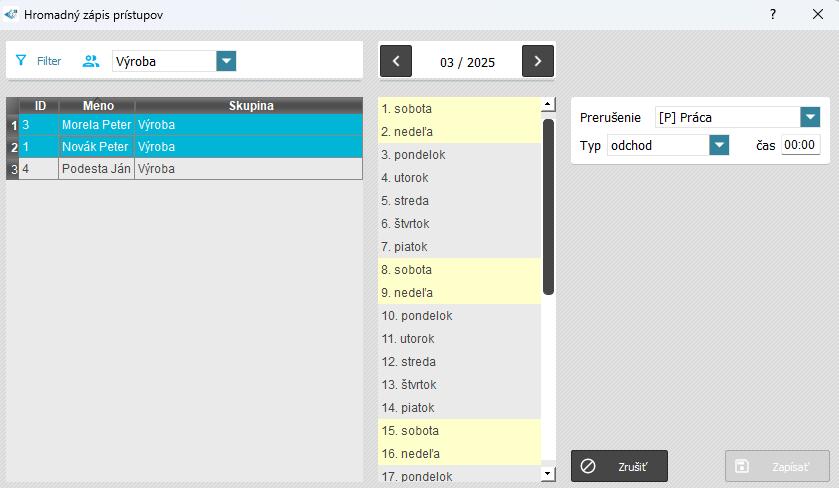
Task: Sort by Meno column header
Action: (97, 105)
